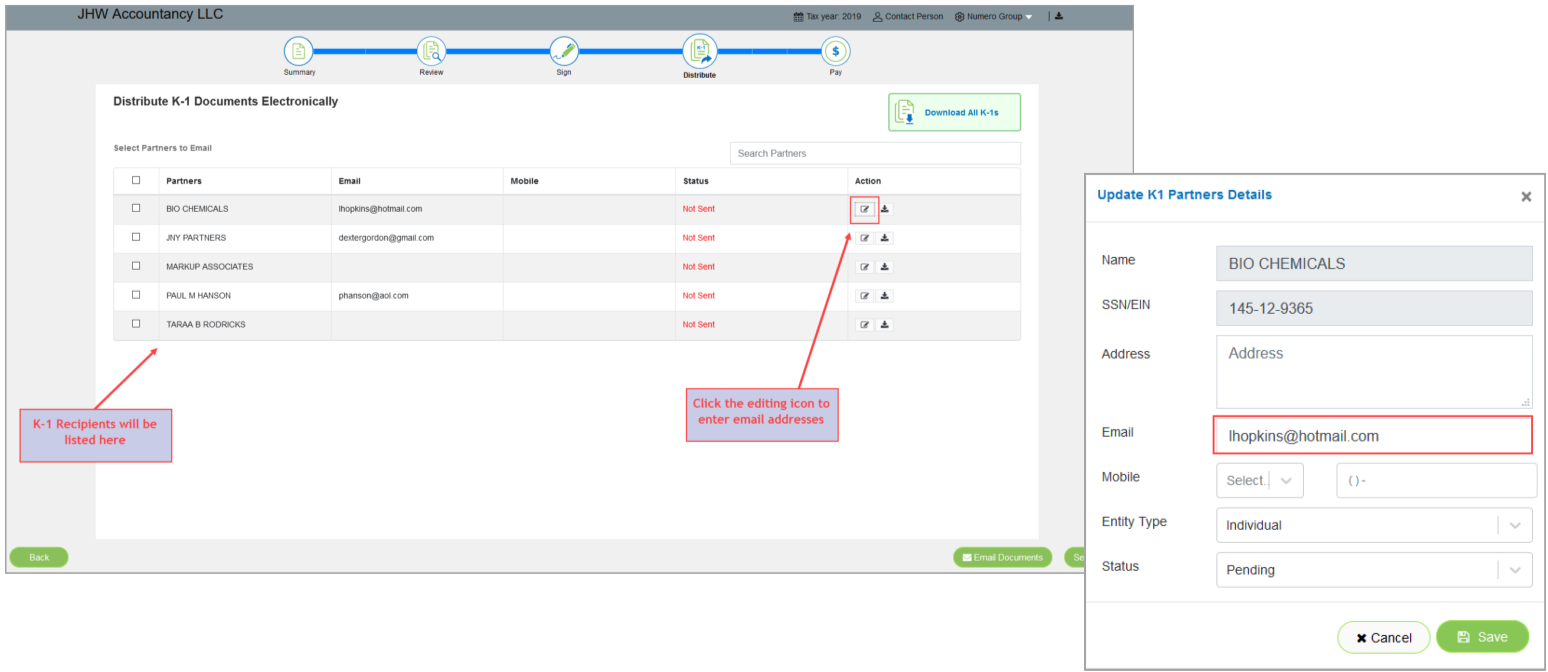
Task: Click the SSN/EIN field in dialog
Action: [1374, 309]
